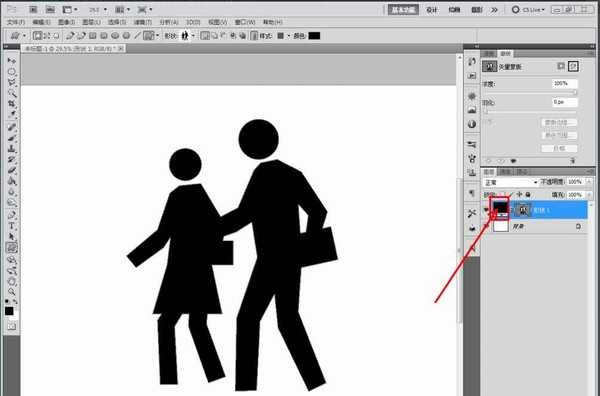Viewport: 600px width, 396px height.
Task: Enable Shape Layers mode in options bar
Action: click(x=37, y=36)
